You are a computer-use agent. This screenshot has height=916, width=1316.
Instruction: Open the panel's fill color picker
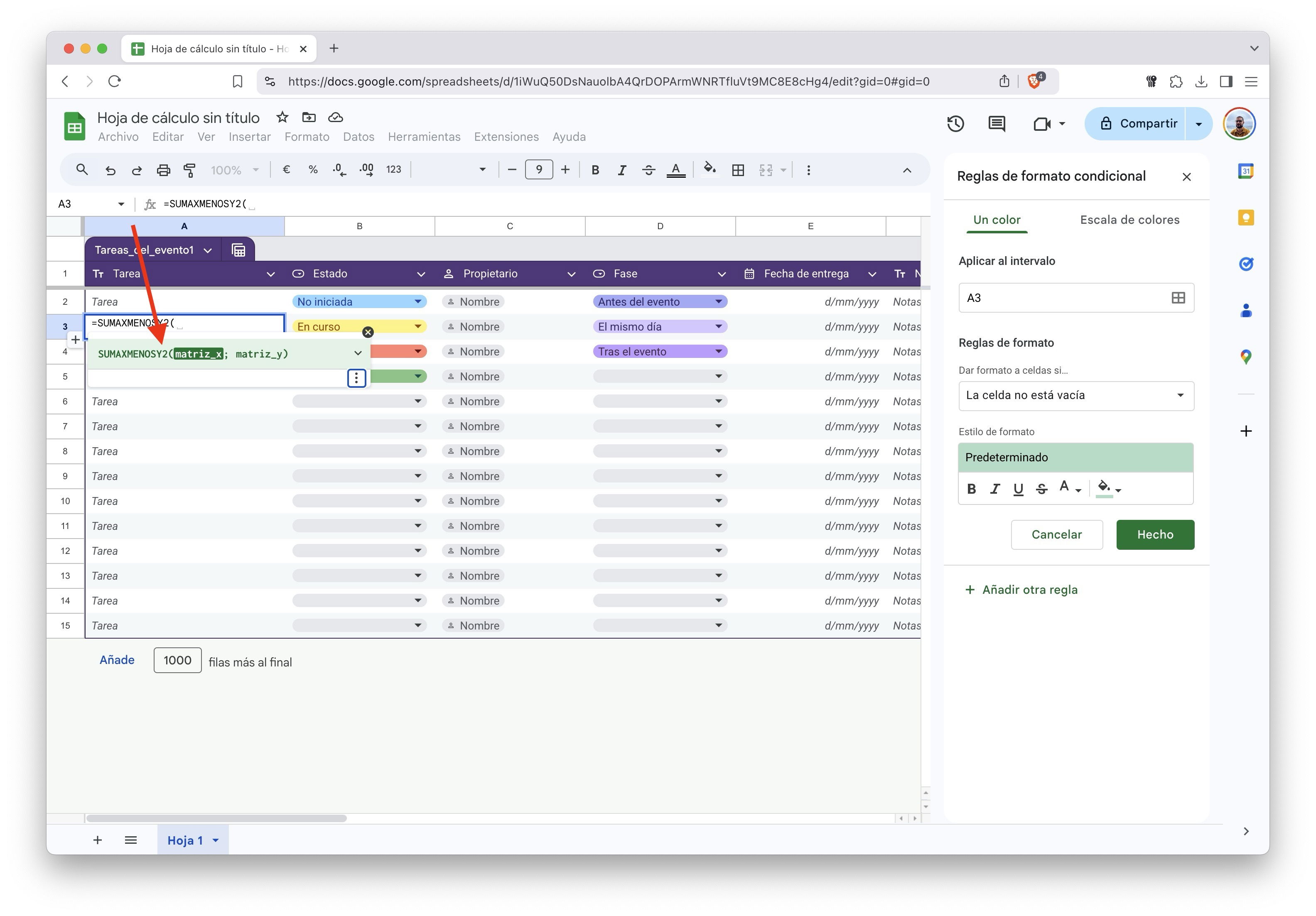coord(1109,489)
